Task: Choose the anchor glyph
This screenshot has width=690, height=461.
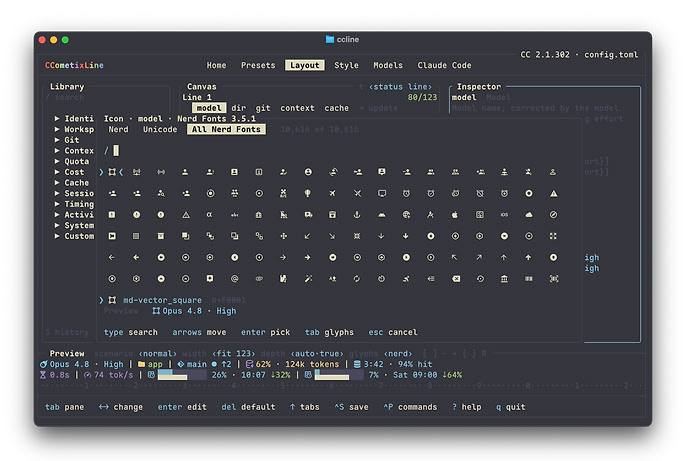Action: [x=357, y=215]
